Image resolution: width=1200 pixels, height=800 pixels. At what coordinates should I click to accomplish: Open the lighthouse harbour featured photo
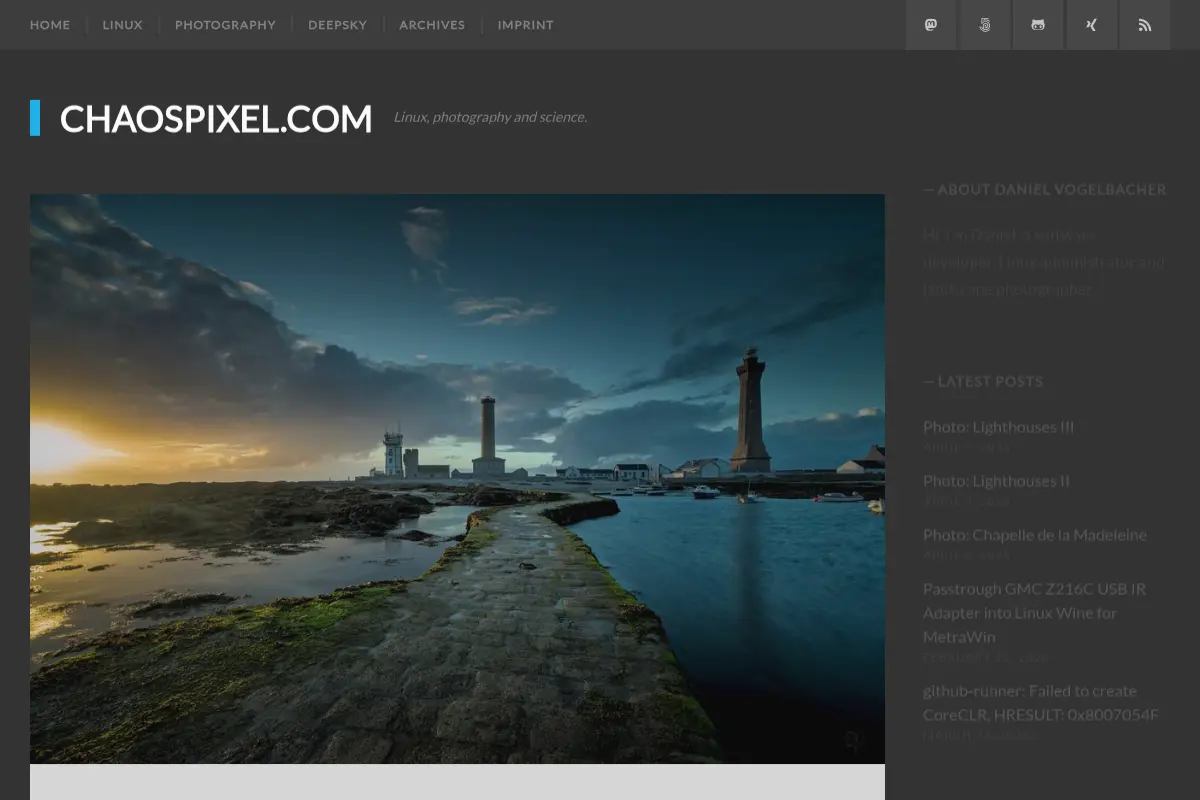click(x=457, y=479)
